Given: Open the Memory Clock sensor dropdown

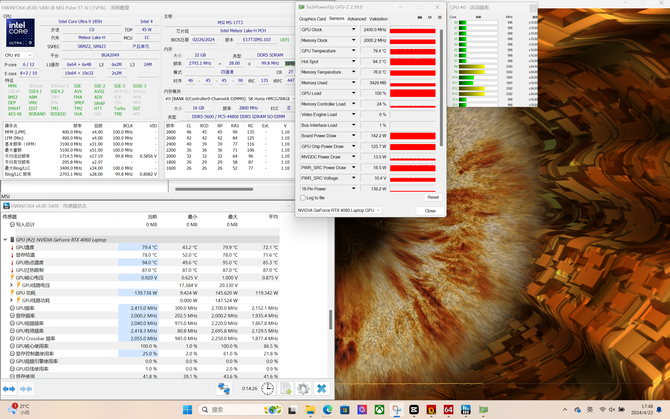Looking at the screenshot, I should tap(353, 40).
